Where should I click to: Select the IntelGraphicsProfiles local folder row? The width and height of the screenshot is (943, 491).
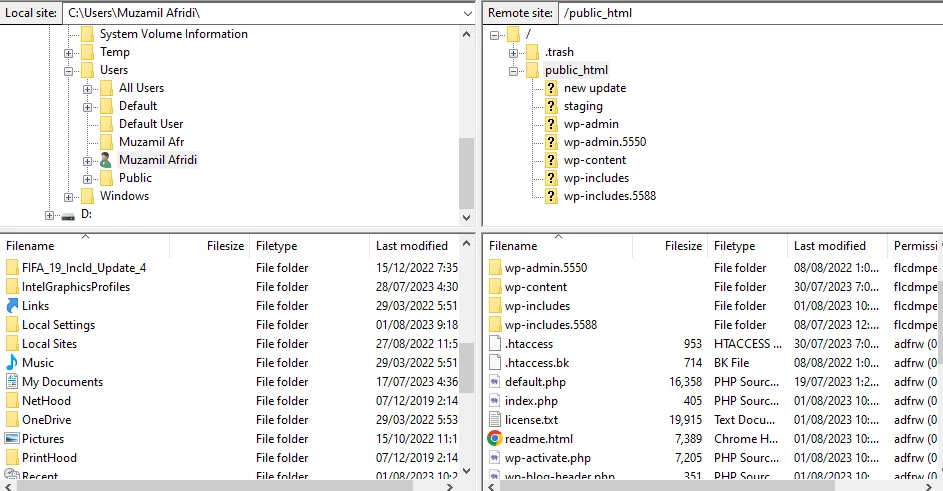[231, 287]
